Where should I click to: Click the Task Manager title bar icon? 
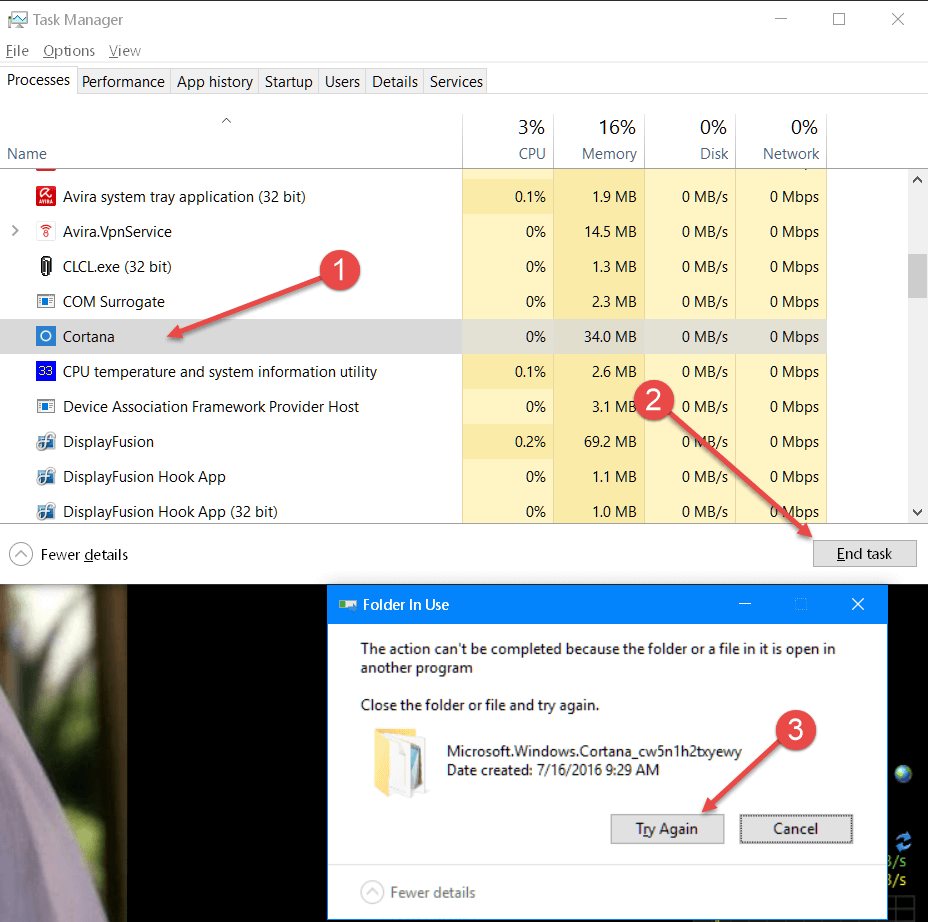pos(17,20)
